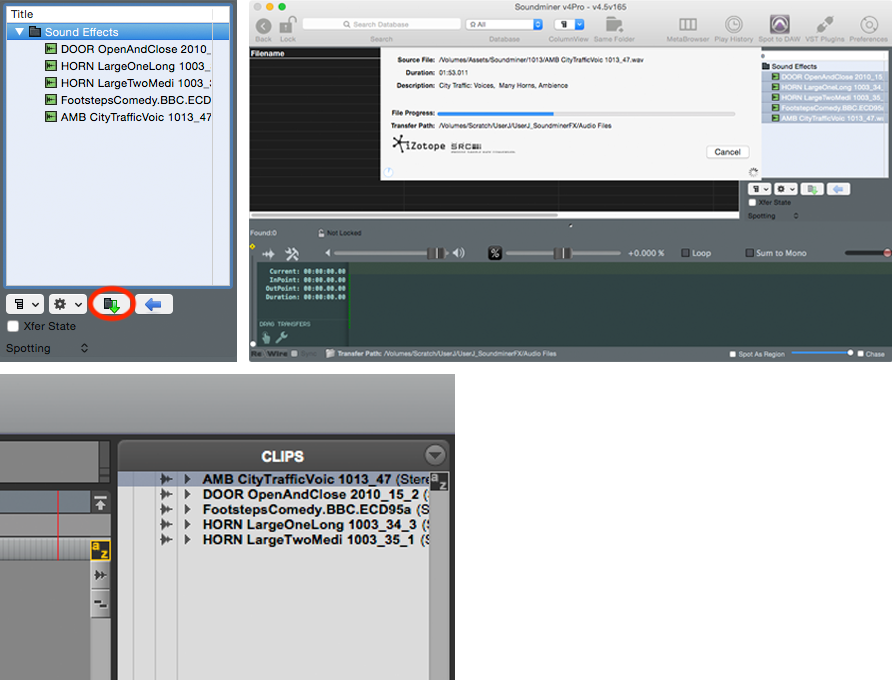Viewport: 892px width, 680px height.
Task: Open the list view dropdown in the left panel
Action: [25, 304]
